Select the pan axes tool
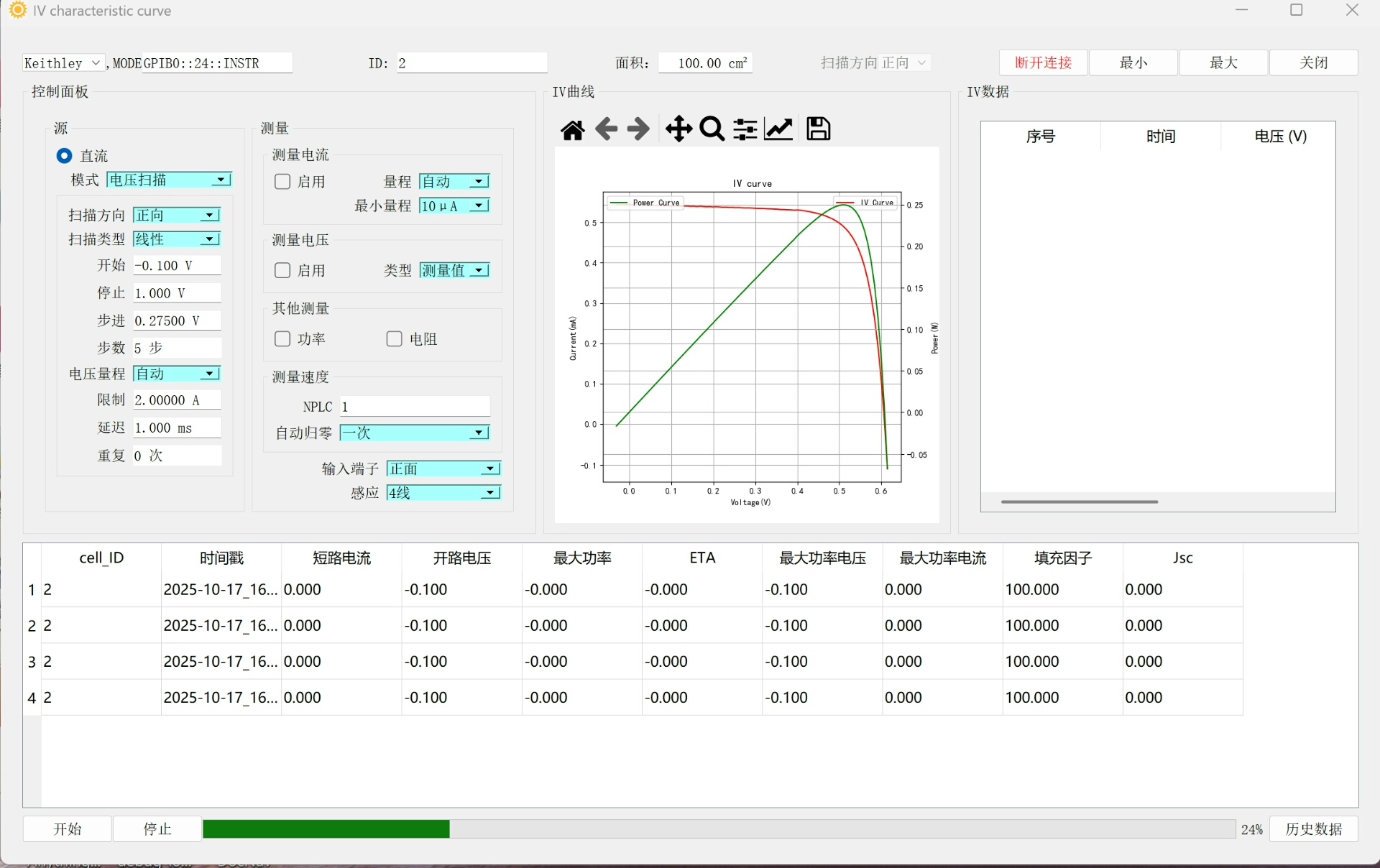1380x868 pixels. 678,129
